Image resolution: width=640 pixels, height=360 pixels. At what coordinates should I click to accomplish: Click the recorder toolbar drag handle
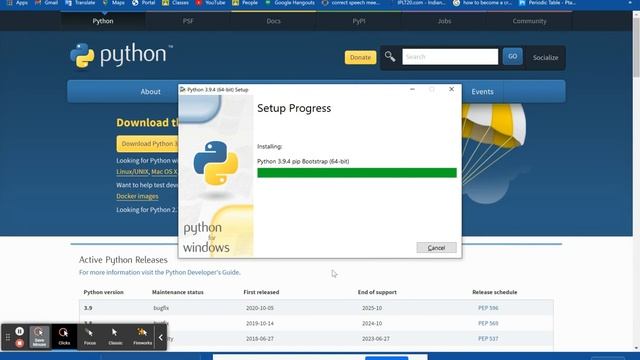point(8,337)
